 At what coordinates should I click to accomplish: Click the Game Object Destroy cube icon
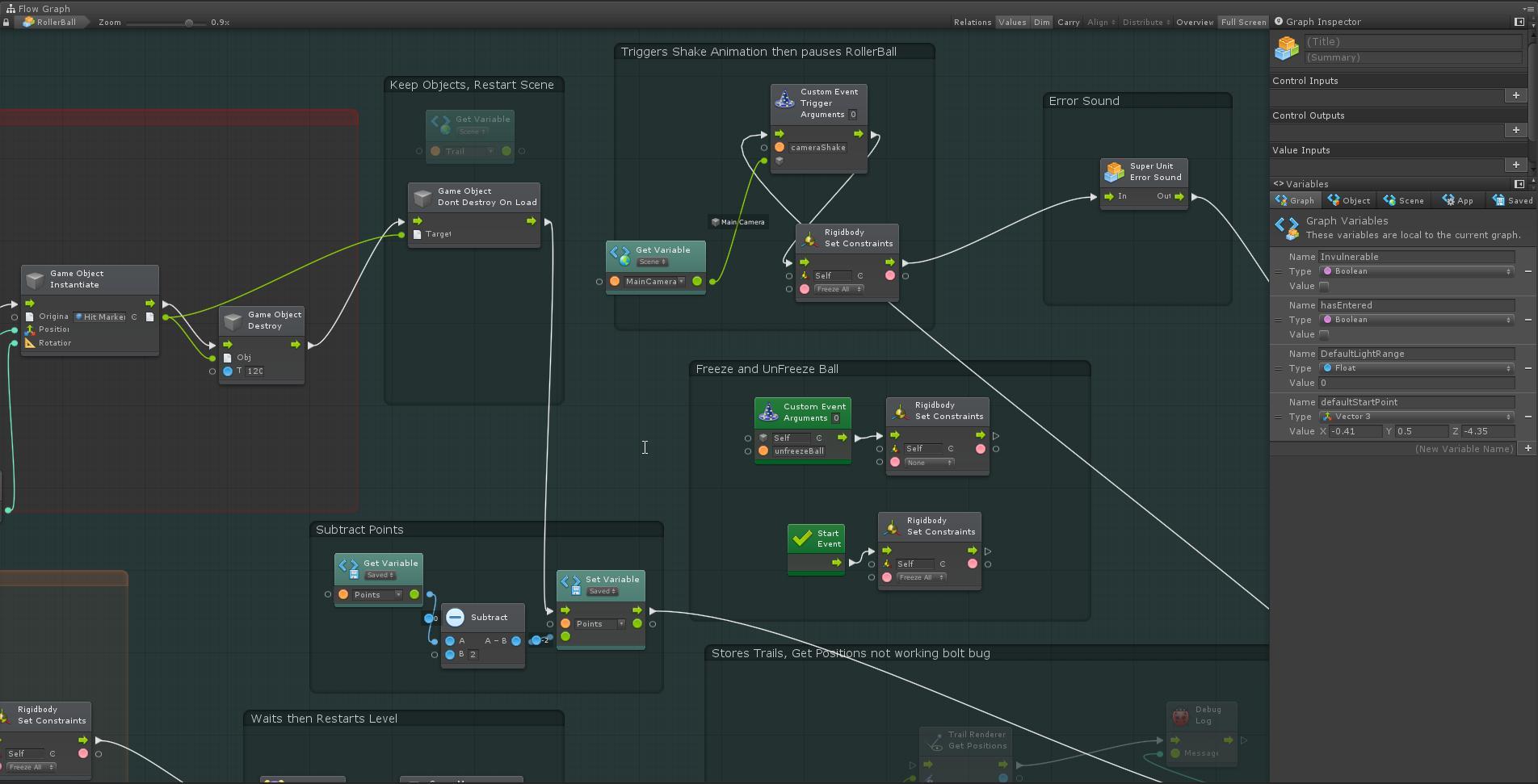(x=233, y=321)
